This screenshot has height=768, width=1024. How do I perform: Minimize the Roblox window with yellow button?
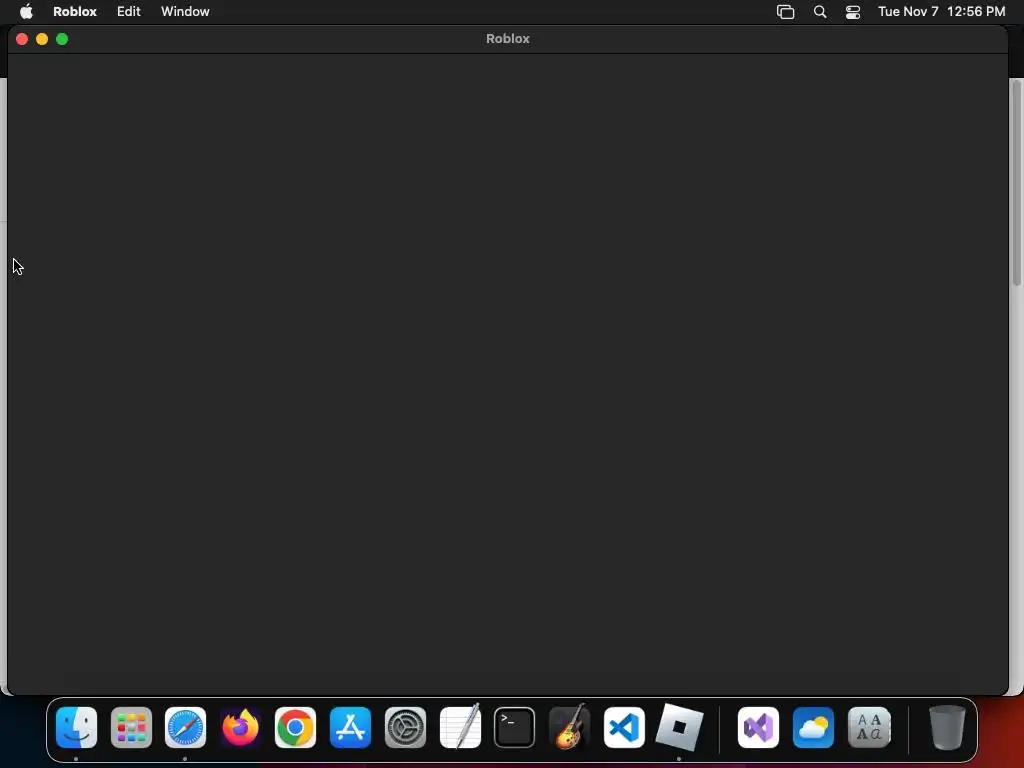(x=42, y=39)
